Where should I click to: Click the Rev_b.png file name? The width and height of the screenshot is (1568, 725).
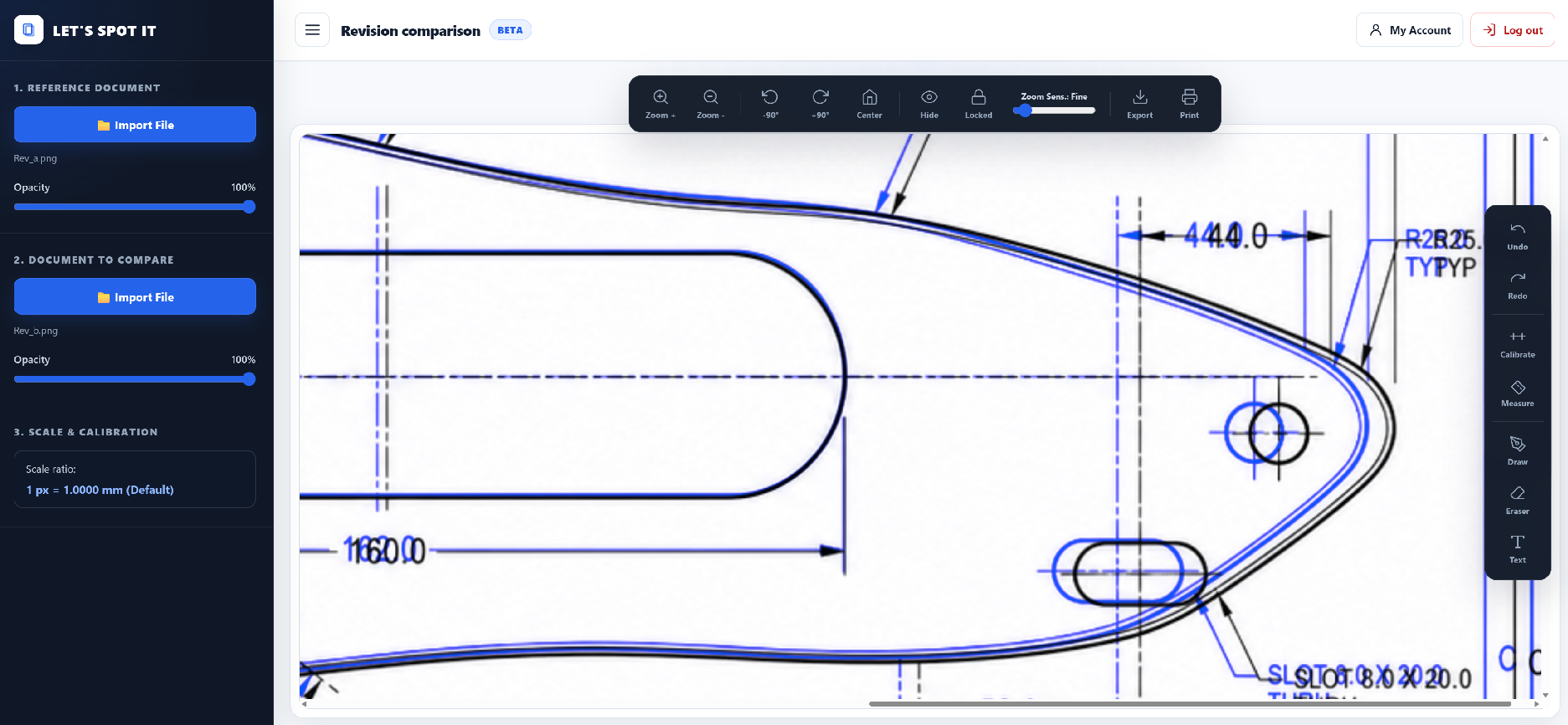point(36,331)
